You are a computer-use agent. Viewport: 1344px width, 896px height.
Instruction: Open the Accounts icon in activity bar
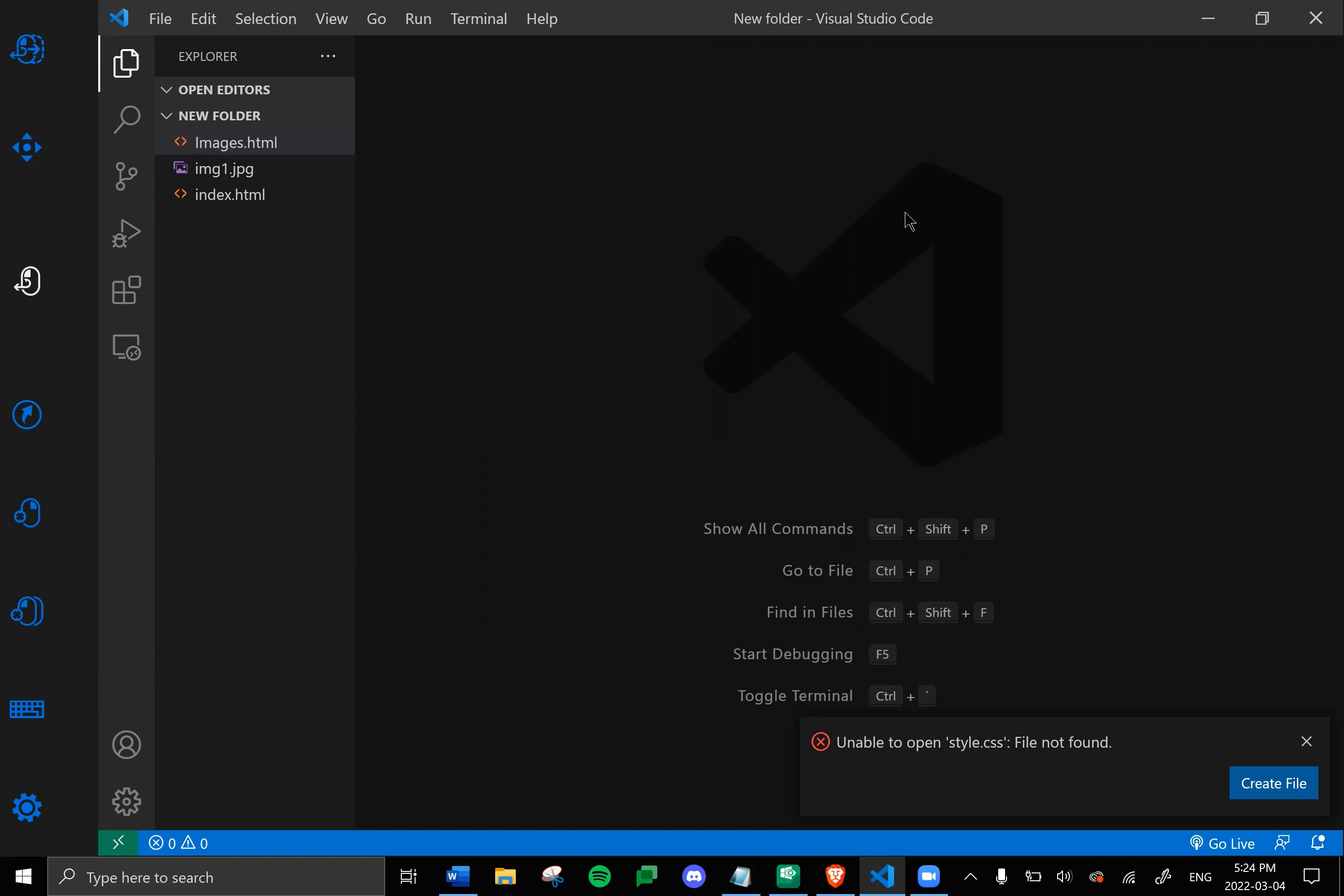[x=126, y=745]
